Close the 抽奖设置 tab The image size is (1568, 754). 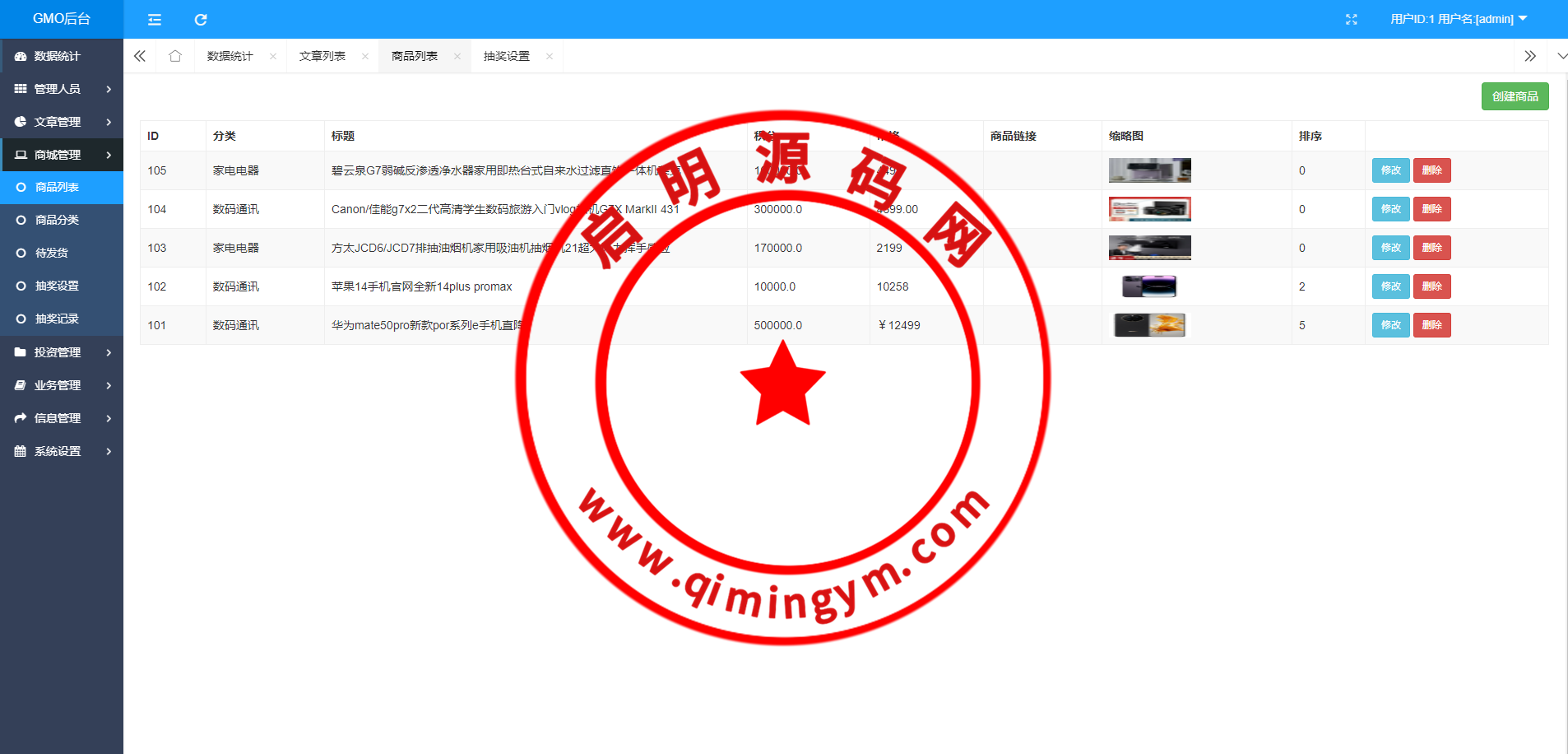click(x=550, y=57)
